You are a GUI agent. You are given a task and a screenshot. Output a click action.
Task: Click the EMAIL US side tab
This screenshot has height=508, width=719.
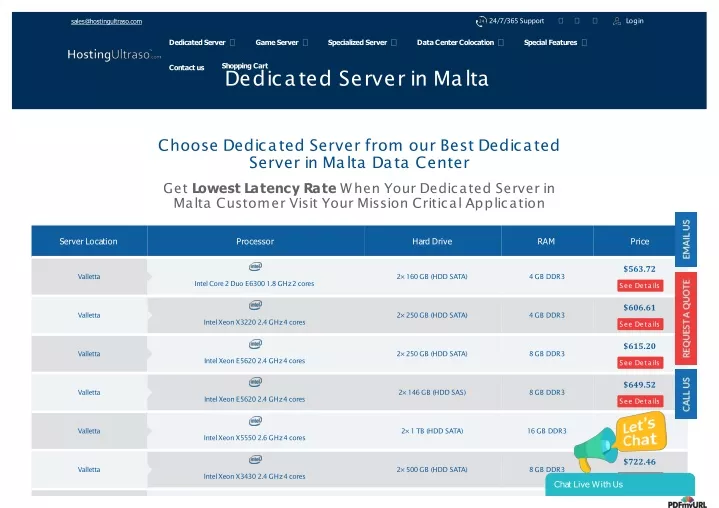pos(686,239)
